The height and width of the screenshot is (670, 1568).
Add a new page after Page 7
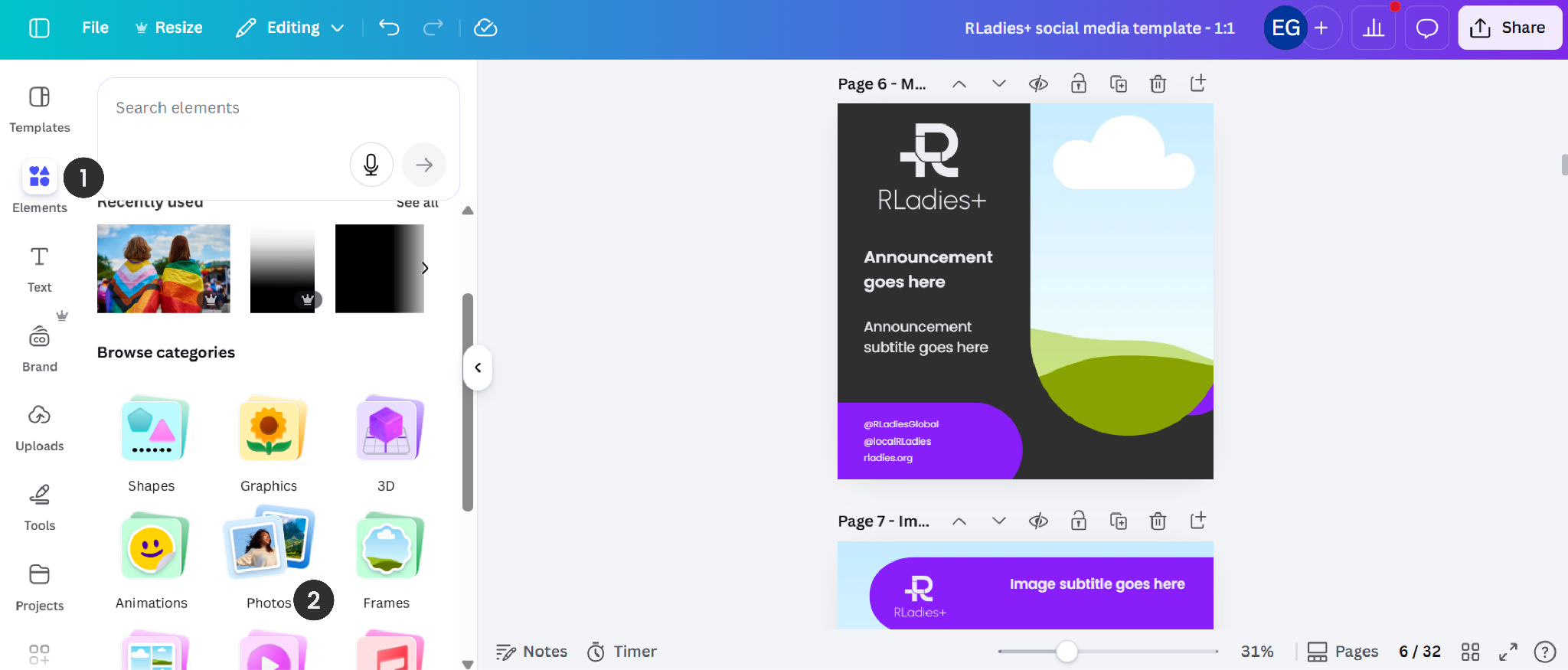pyautogui.click(x=1198, y=521)
